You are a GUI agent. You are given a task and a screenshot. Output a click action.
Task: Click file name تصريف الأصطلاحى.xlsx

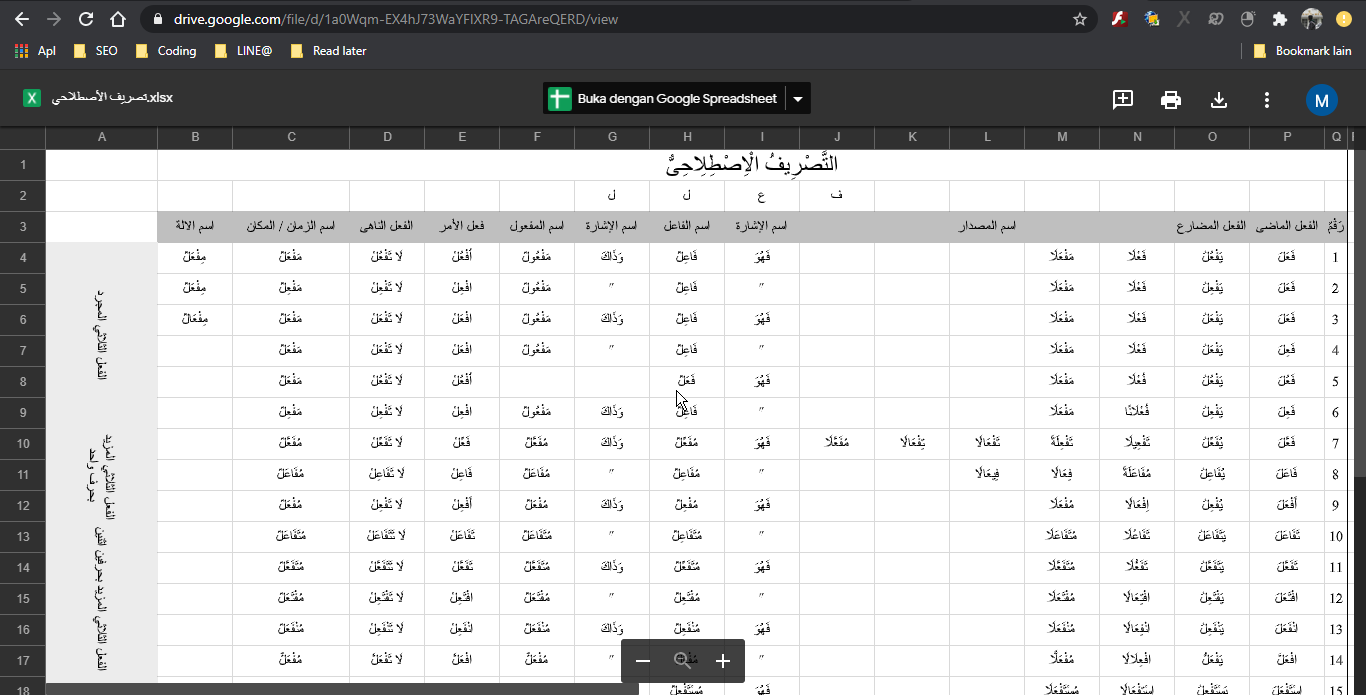(112, 98)
